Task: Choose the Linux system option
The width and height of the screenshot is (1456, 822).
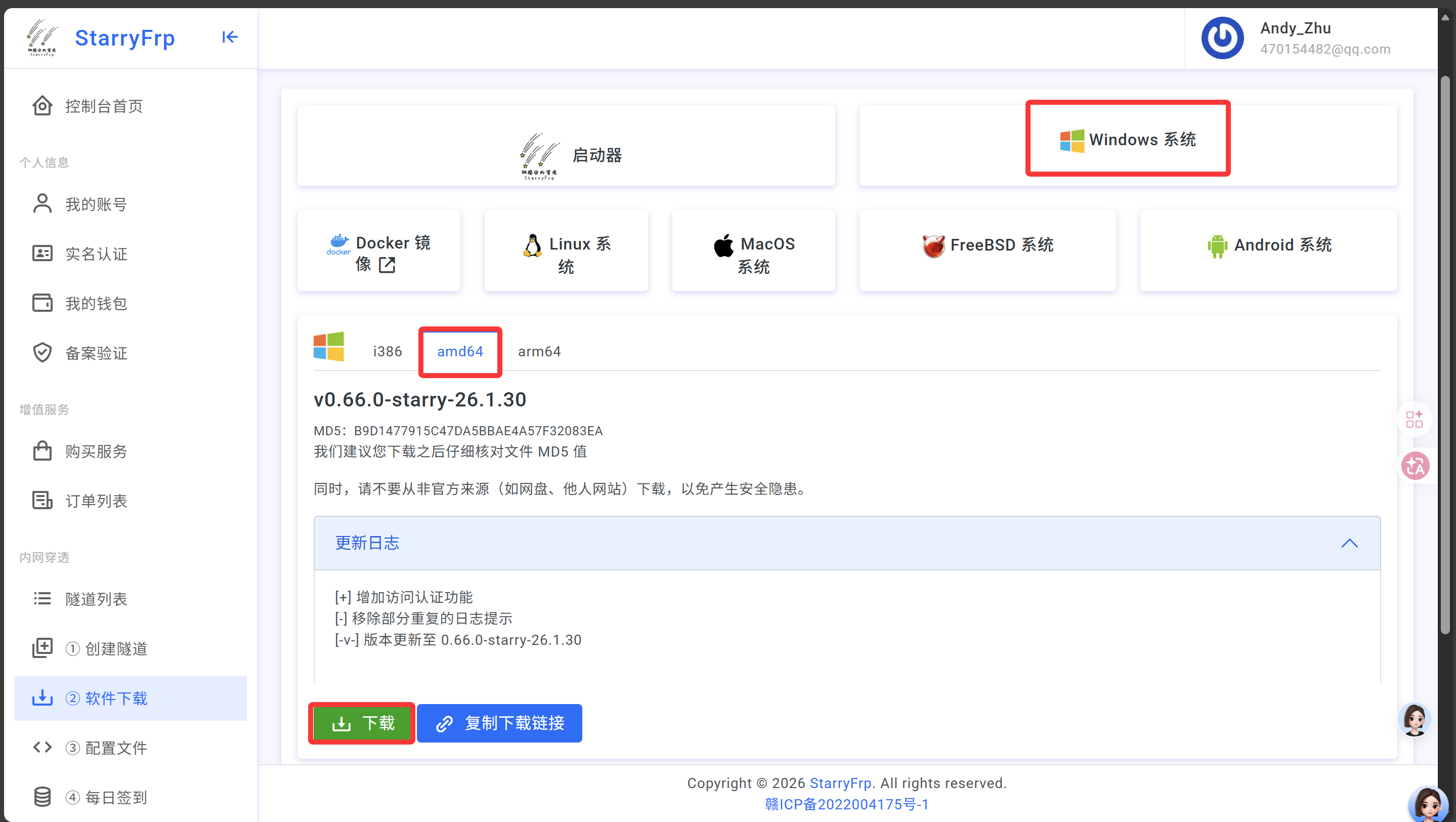Action: (566, 252)
